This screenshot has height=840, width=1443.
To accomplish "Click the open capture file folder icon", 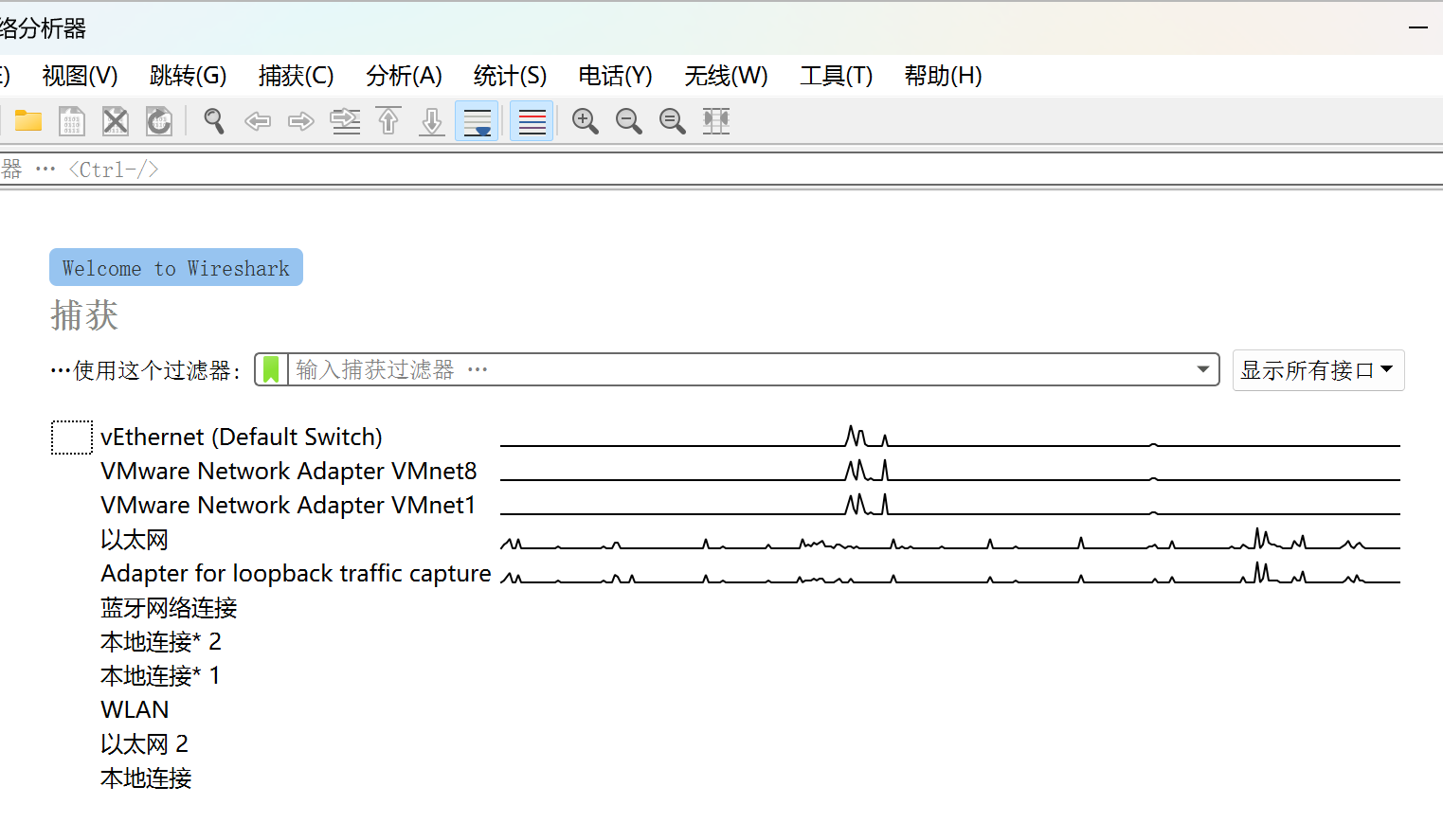I will tap(28, 121).
